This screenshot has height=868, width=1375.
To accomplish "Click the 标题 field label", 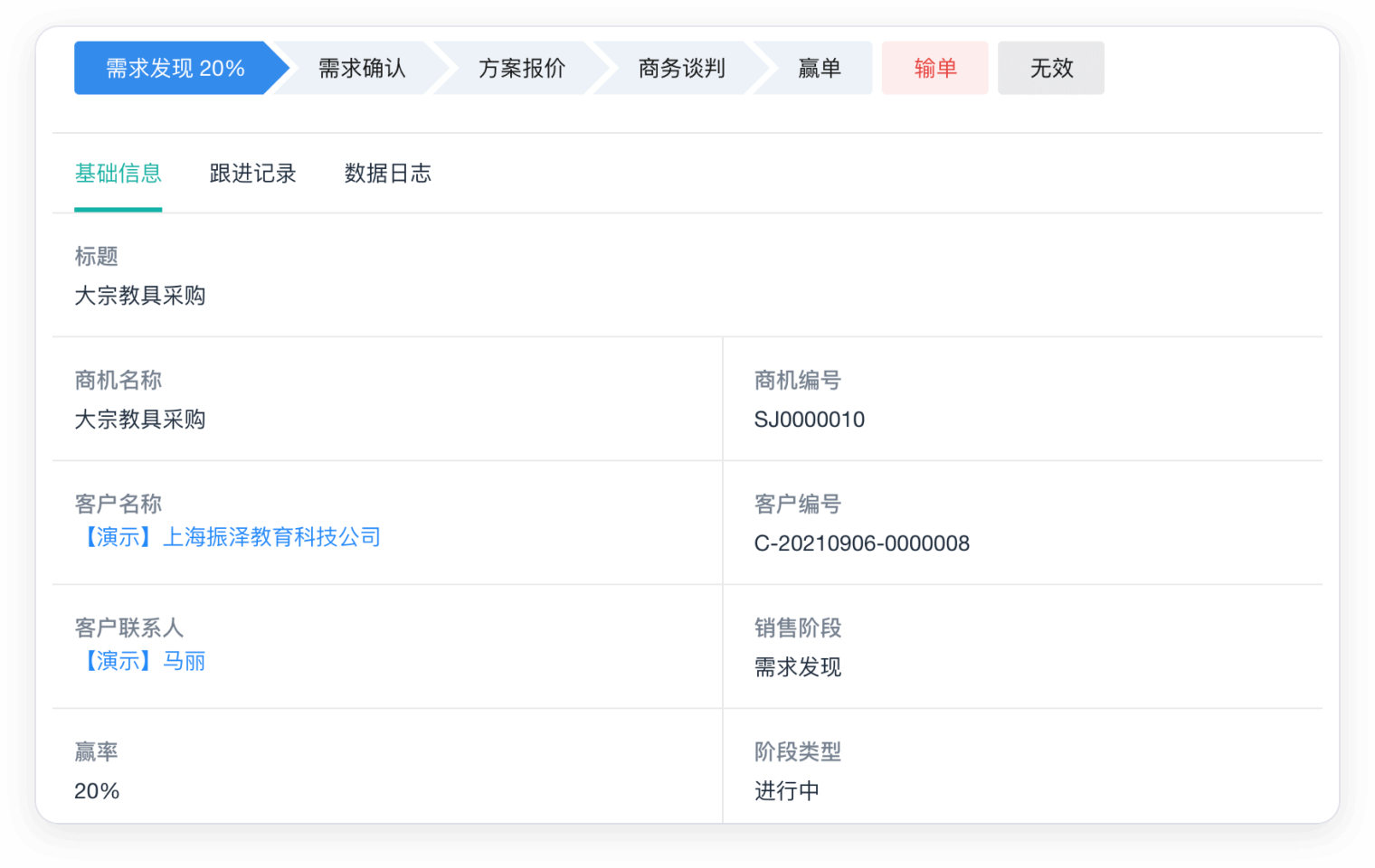I will (x=97, y=257).
